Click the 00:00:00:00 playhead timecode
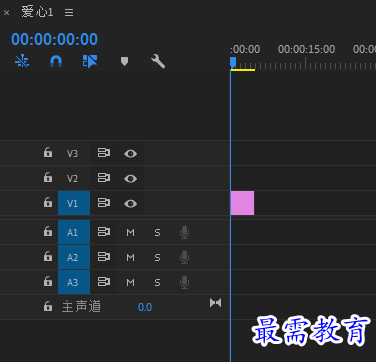The width and height of the screenshot is (376, 362). click(54, 39)
